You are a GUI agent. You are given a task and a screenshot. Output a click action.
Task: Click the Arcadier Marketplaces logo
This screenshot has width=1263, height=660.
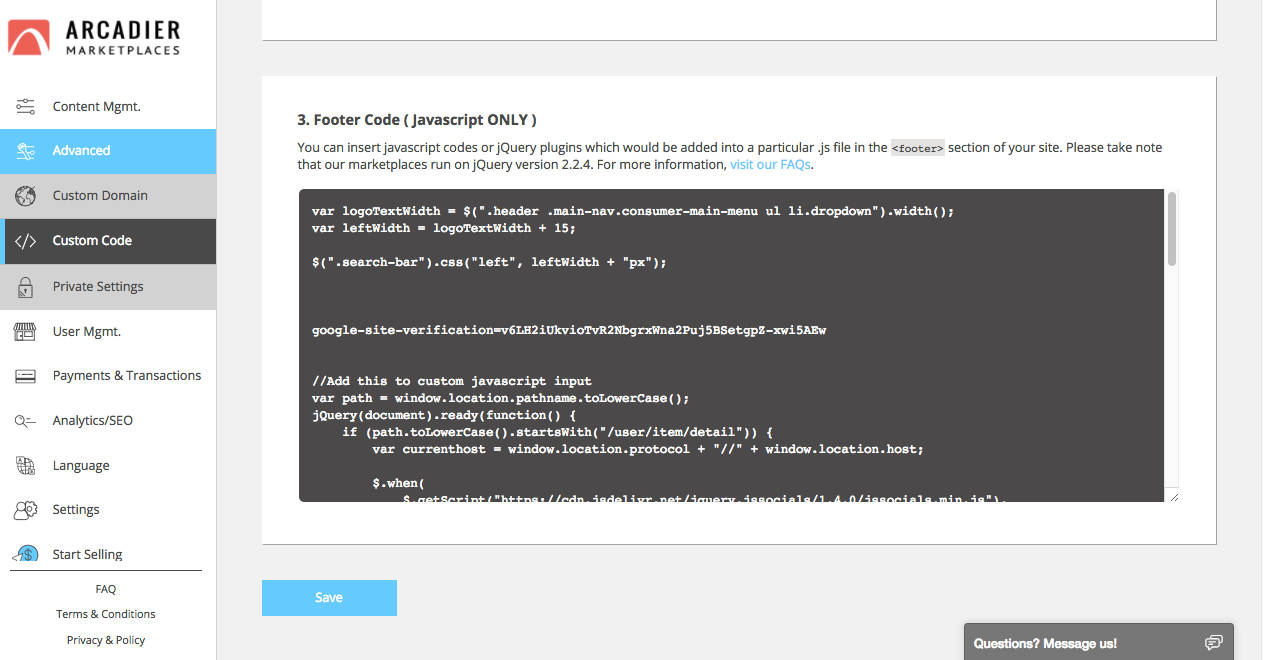click(x=95, y=37)
